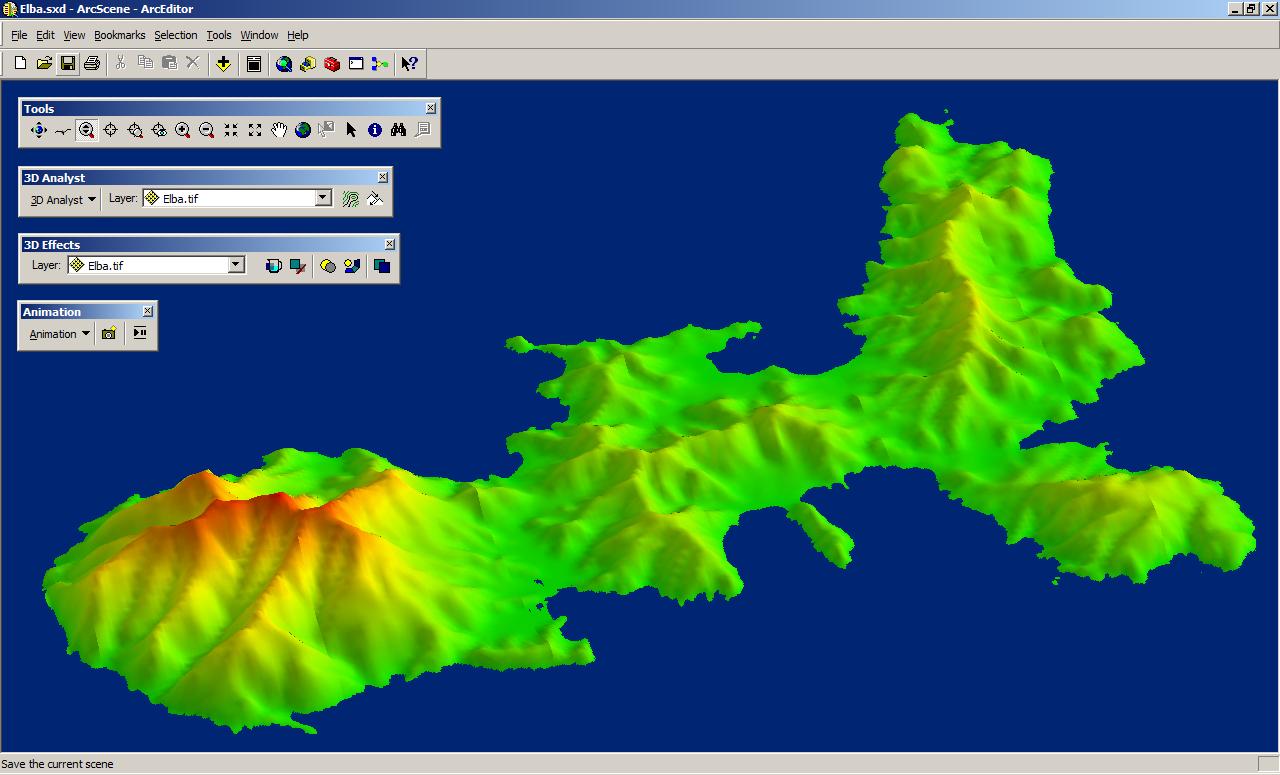Click the Copy icon

[145, 64]
